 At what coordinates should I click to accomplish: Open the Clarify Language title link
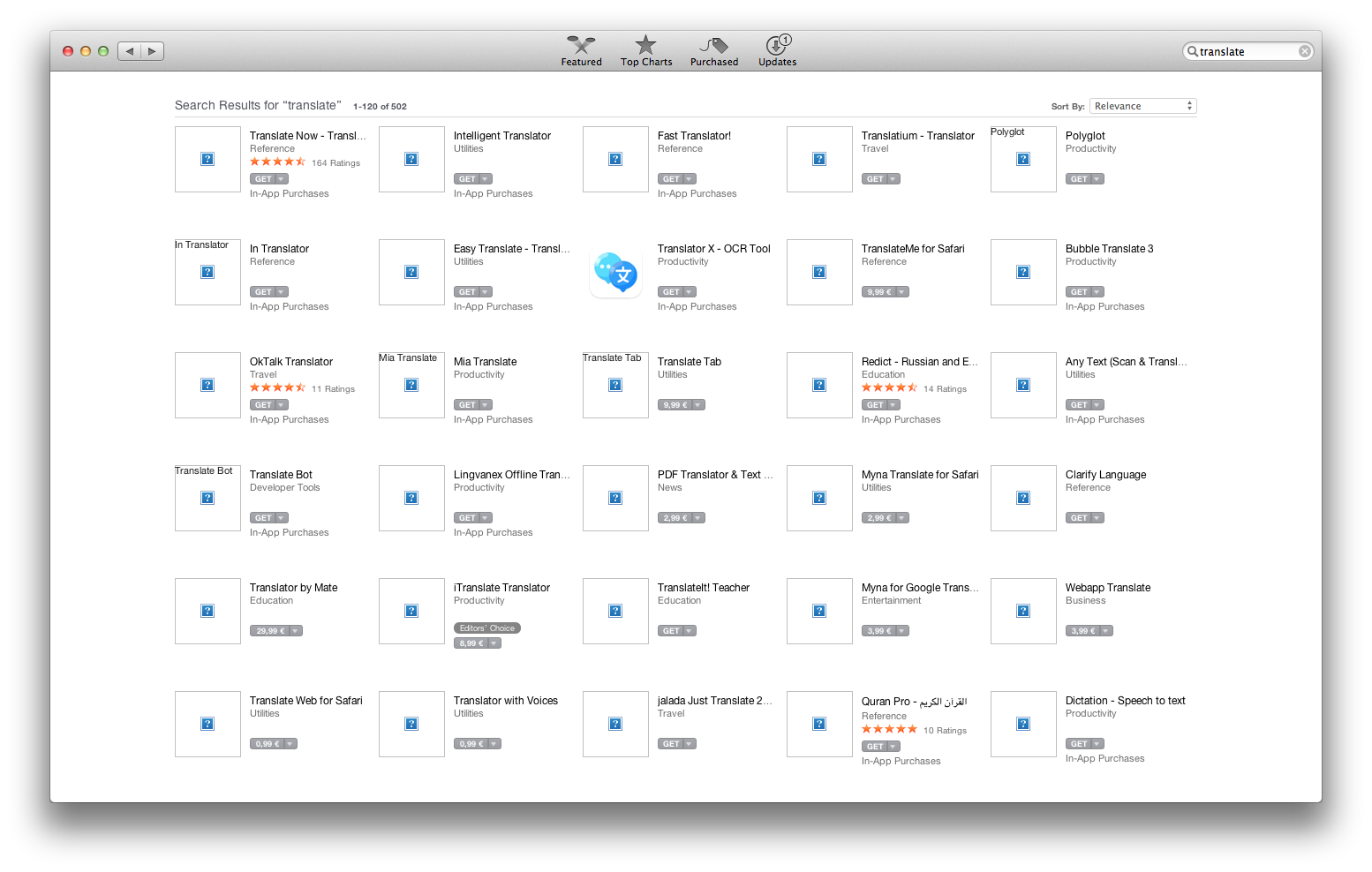[1105, 475]
